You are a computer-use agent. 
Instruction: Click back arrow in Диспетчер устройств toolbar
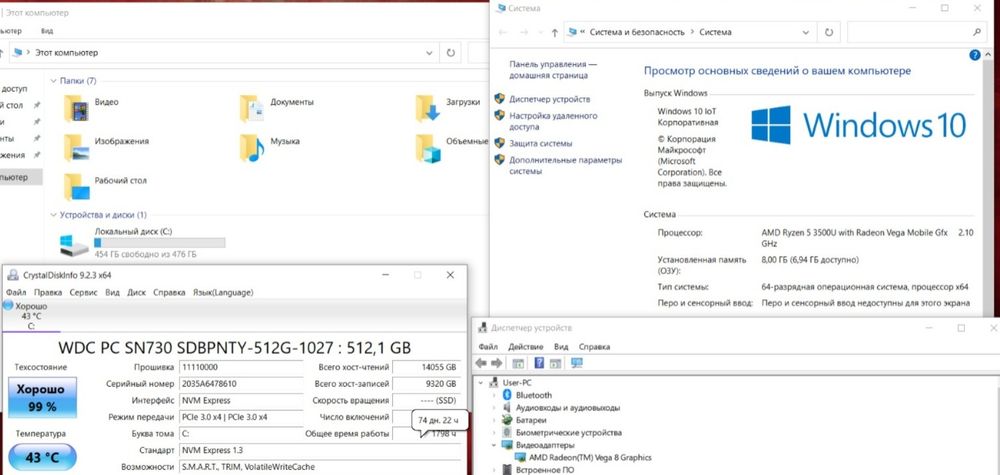(x=482, y=363)
